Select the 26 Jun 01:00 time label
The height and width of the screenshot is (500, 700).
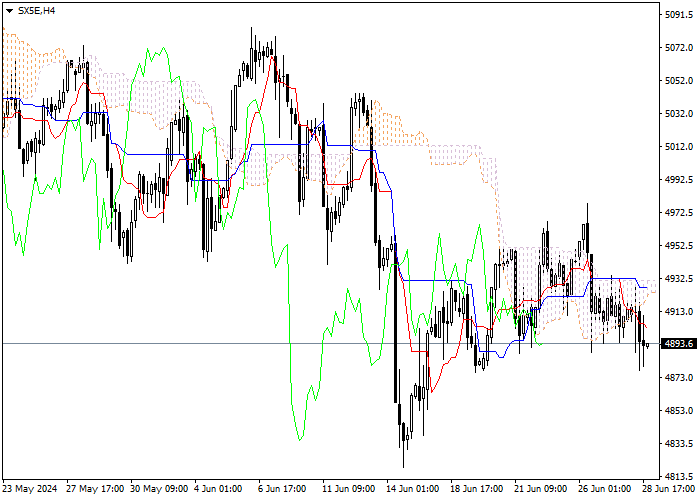(605, 489)
